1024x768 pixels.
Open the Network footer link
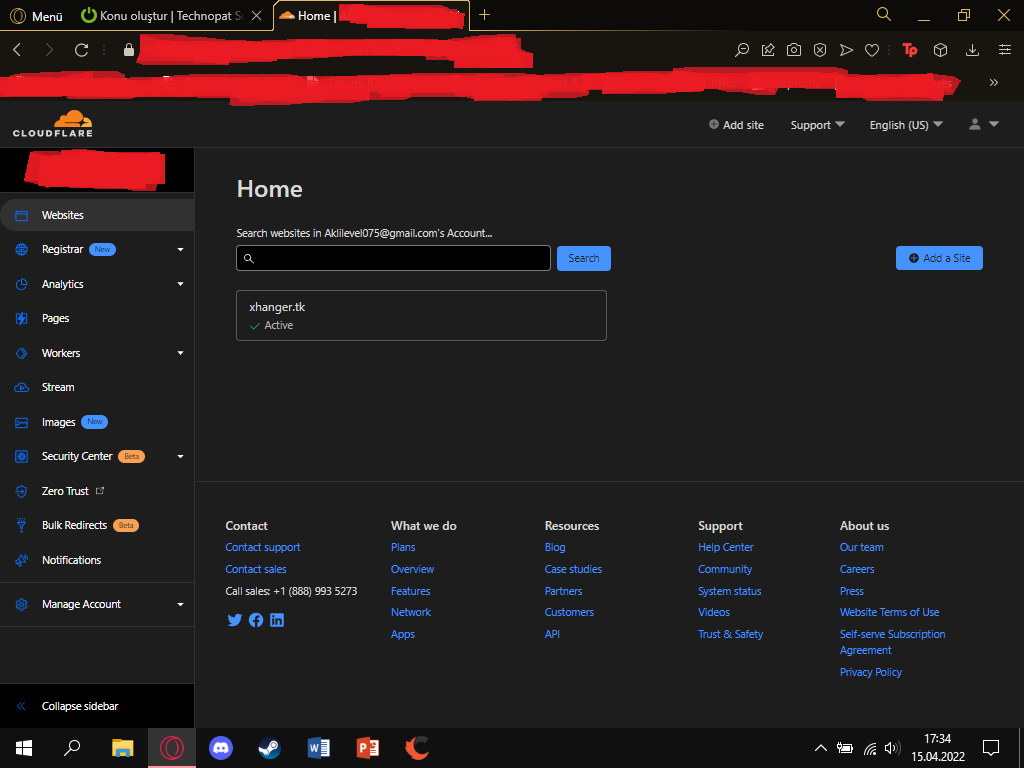click(411, 612)
